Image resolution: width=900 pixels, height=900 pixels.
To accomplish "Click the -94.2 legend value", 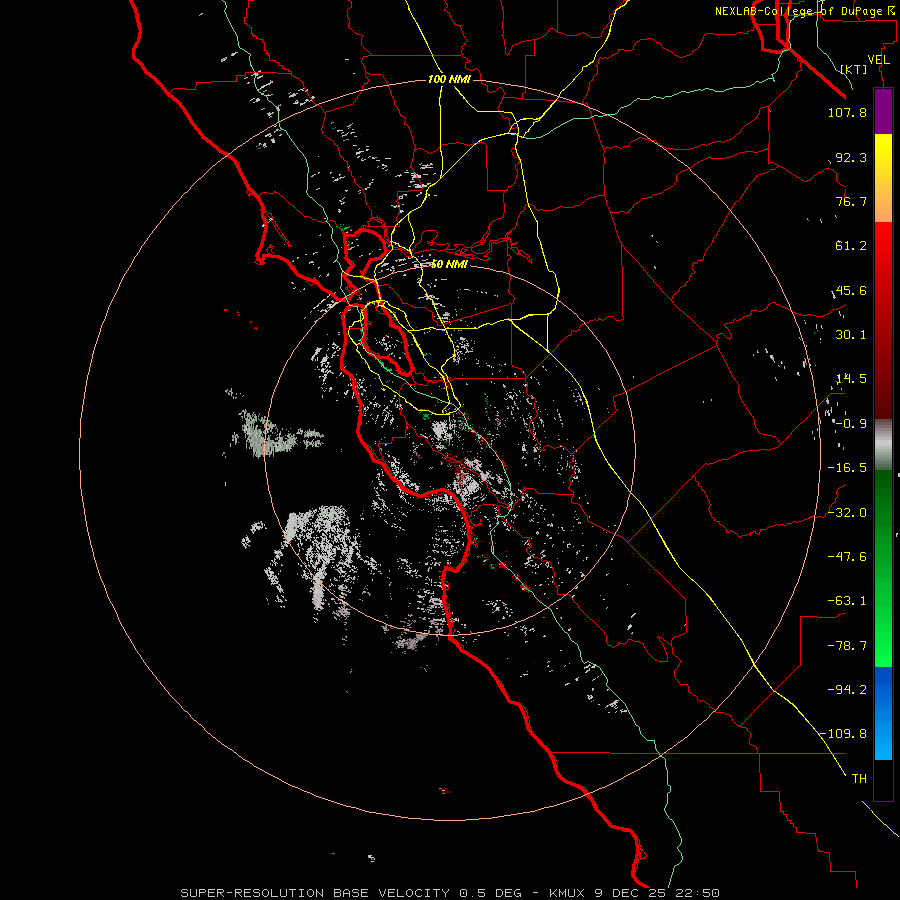I will [x=847, y=690].
